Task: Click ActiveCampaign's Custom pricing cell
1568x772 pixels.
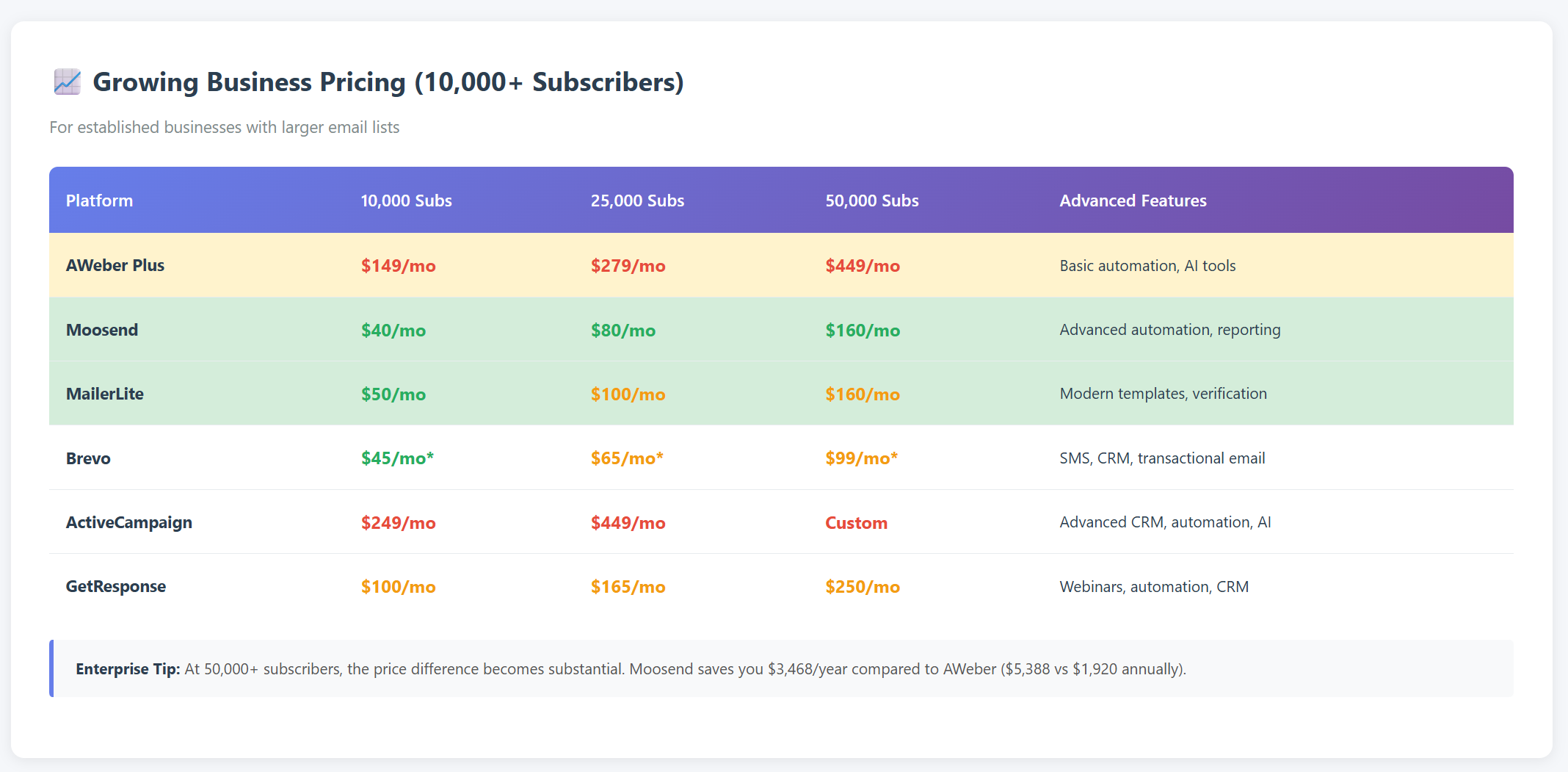Action: click(x=856, y=523)
